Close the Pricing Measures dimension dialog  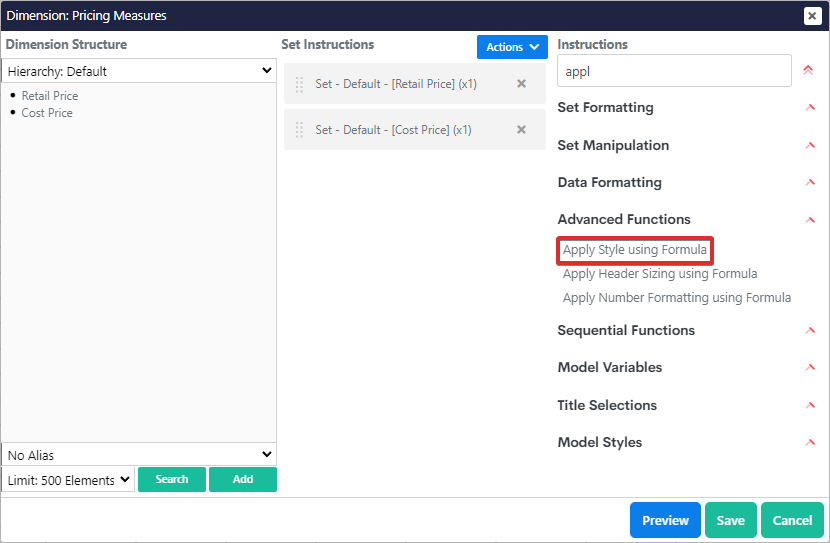pos(812,16)
